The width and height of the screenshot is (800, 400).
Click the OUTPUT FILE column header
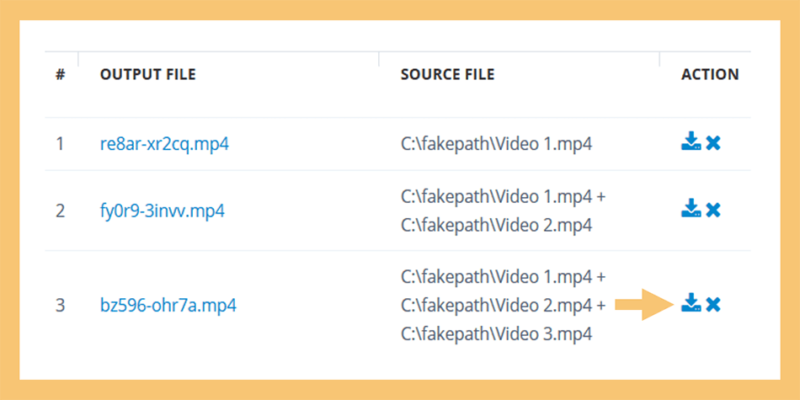point(148,74)
